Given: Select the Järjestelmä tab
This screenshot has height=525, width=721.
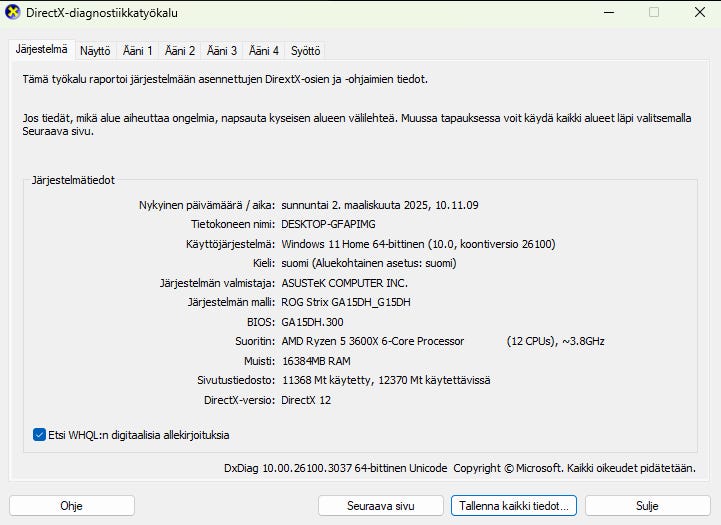Looking at the screenshot, I should click(x=41, y=49).
